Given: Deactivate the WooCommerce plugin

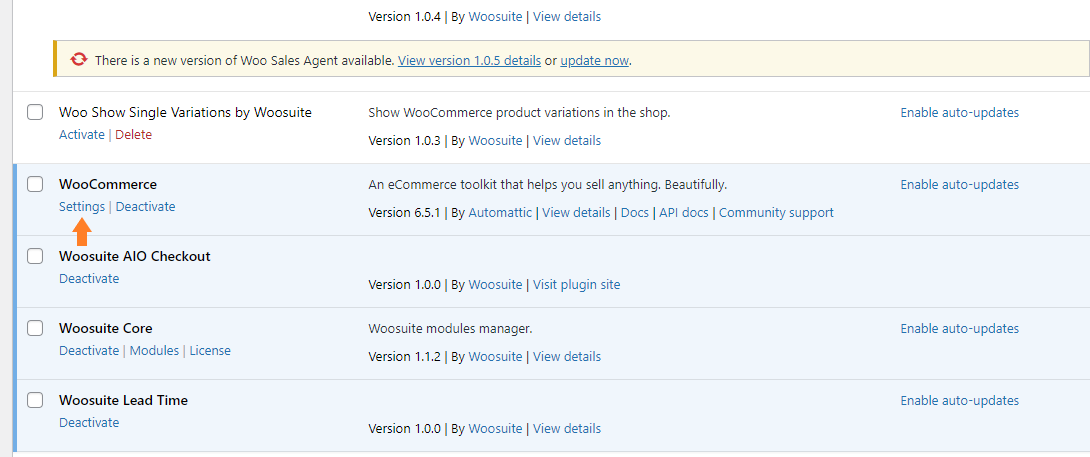Looking at the screenshot, I should tap(145, 207).
